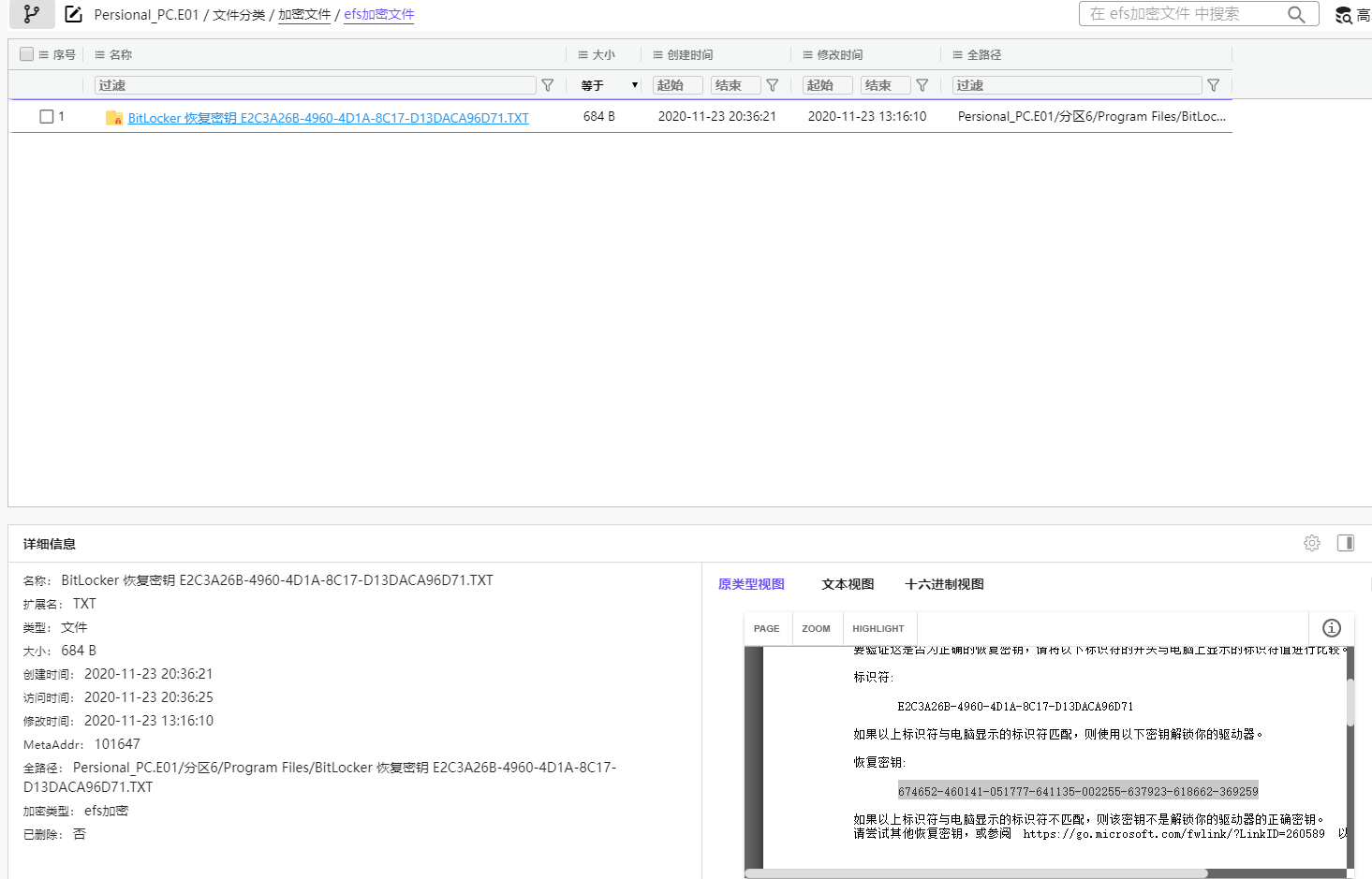1372x879 pixels.
Task: Apply the creation time filter funnel
Action: pos(773,85)
